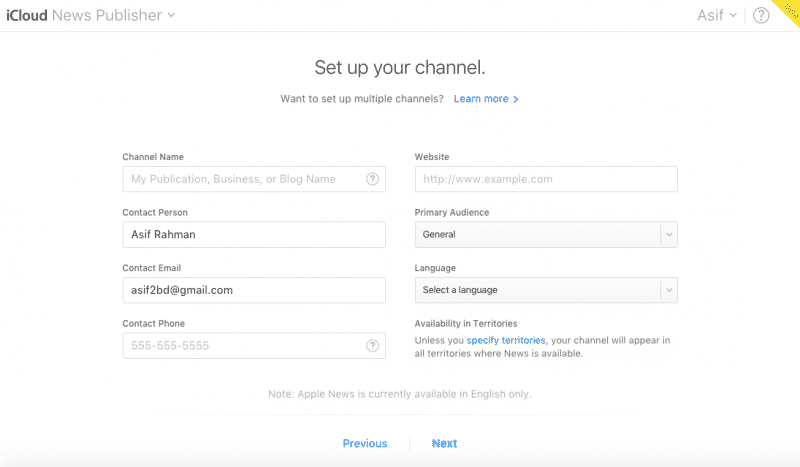Go back with the Previous button
800x467 pixels.
point(364,443)
